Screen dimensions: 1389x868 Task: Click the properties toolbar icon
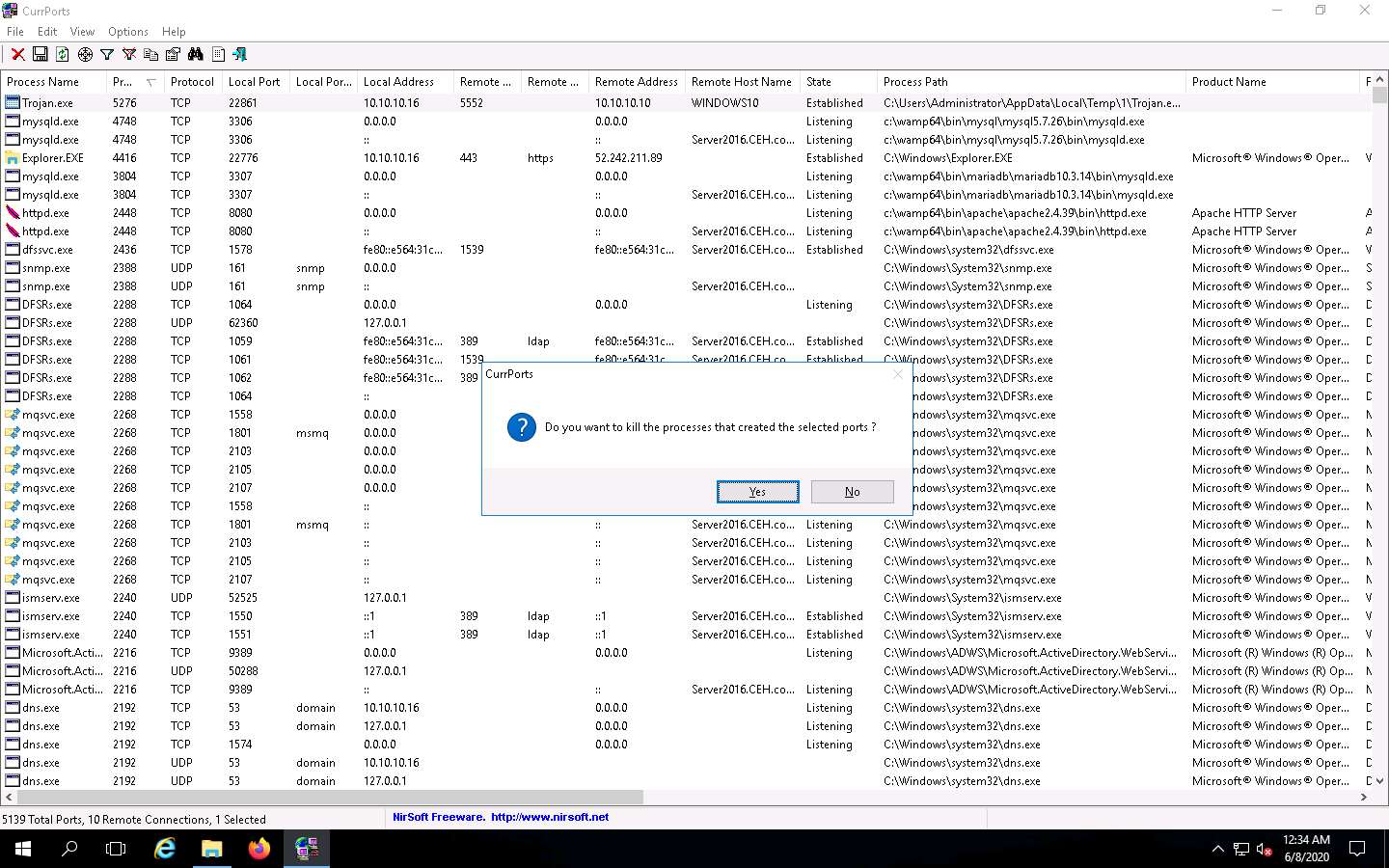174,55
